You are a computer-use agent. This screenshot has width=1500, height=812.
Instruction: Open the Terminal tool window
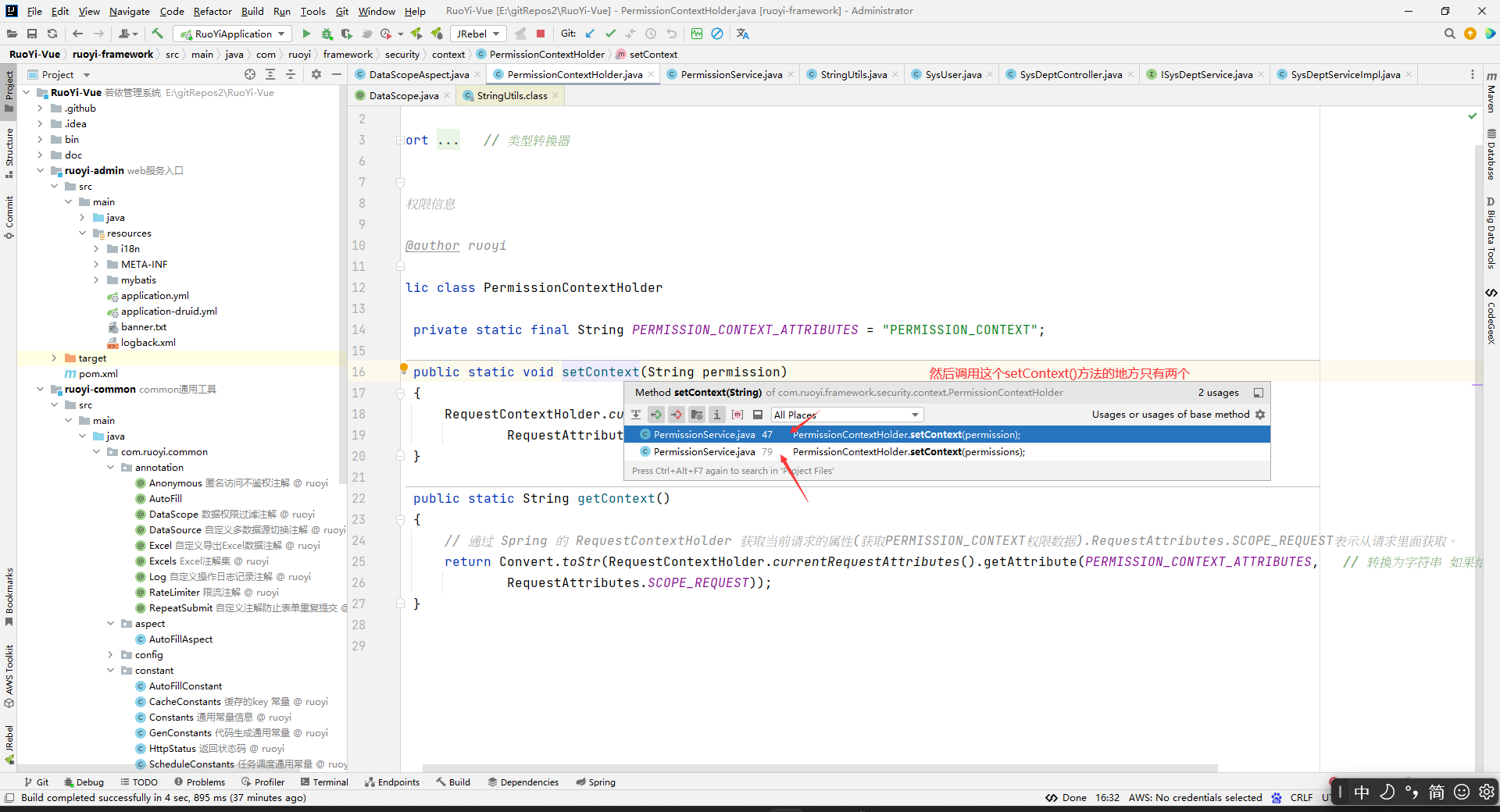click(324, 782)
